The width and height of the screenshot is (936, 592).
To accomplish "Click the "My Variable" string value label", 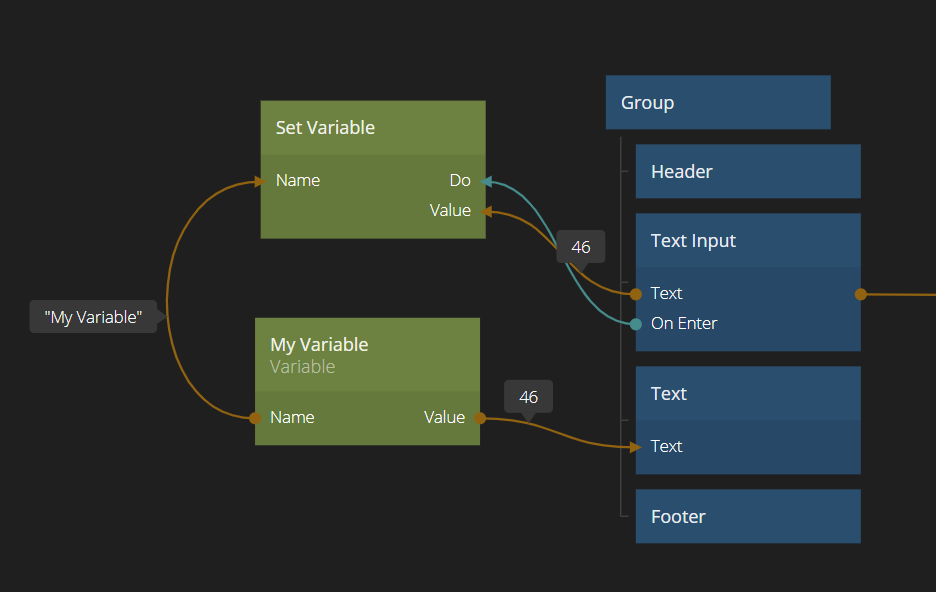I will coord(93,317).
